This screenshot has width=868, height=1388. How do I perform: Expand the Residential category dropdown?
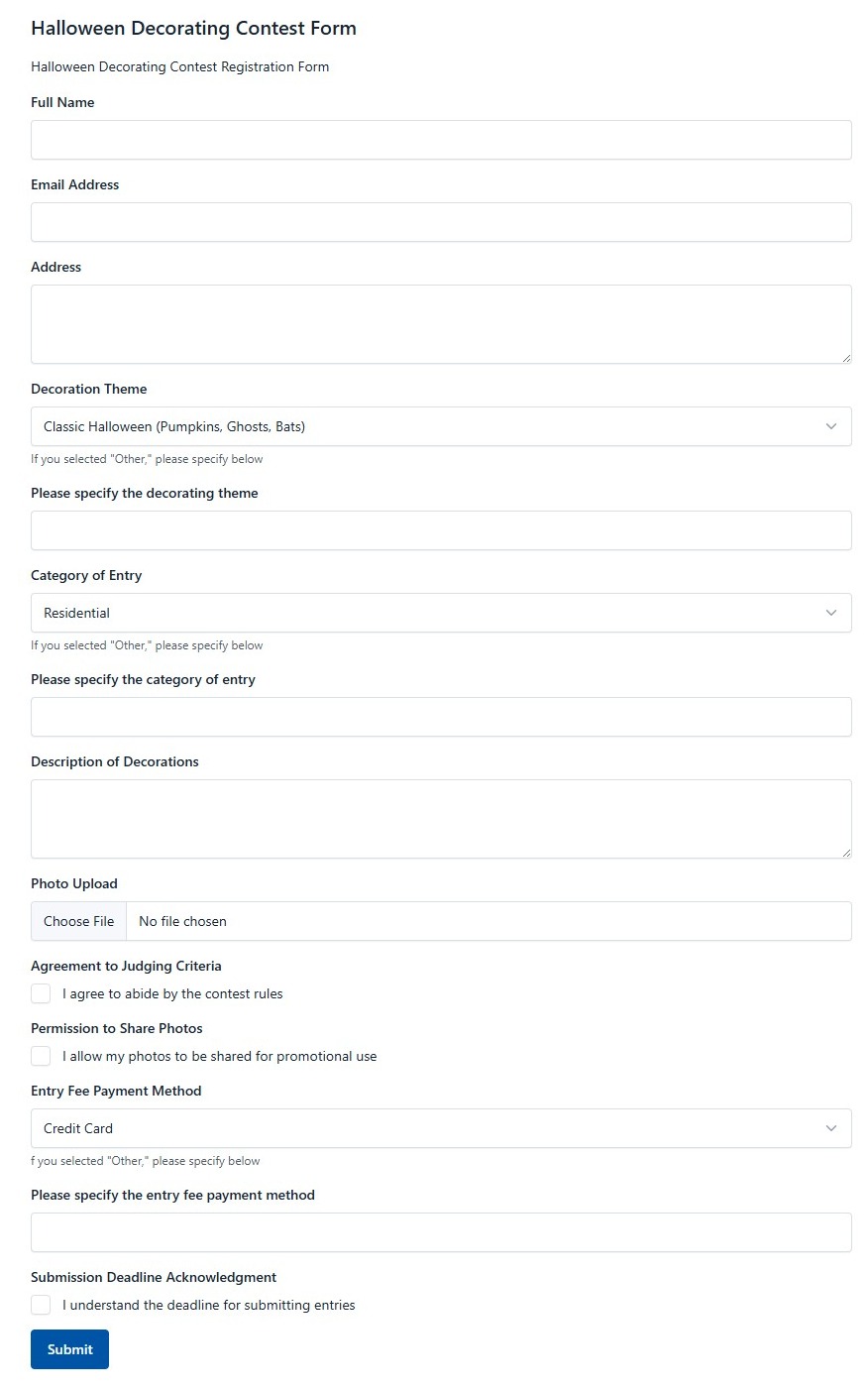click(441, 613)
